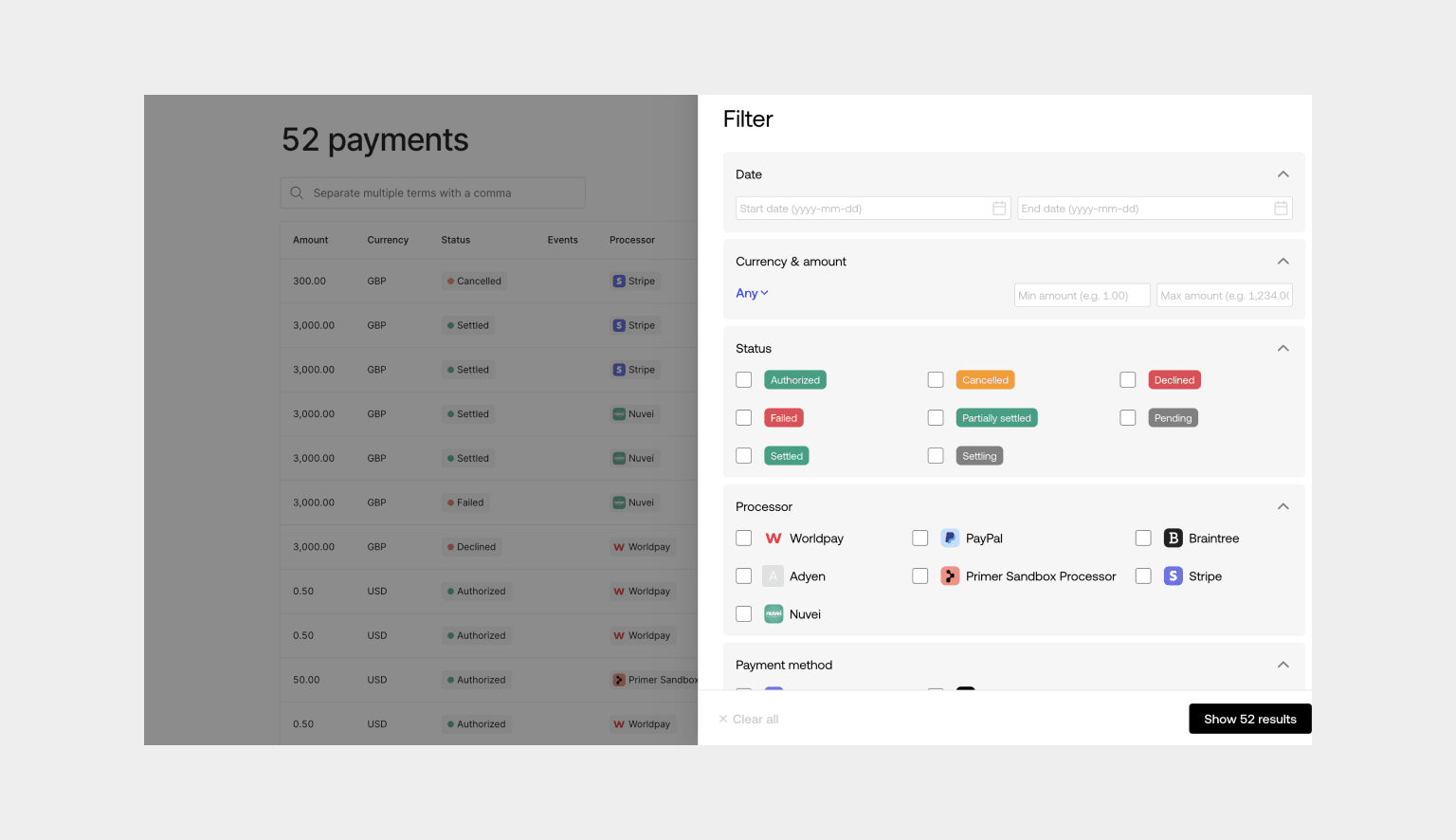Collapse the Currency & amount section
1456x840 pixels.
point(1283,262)
